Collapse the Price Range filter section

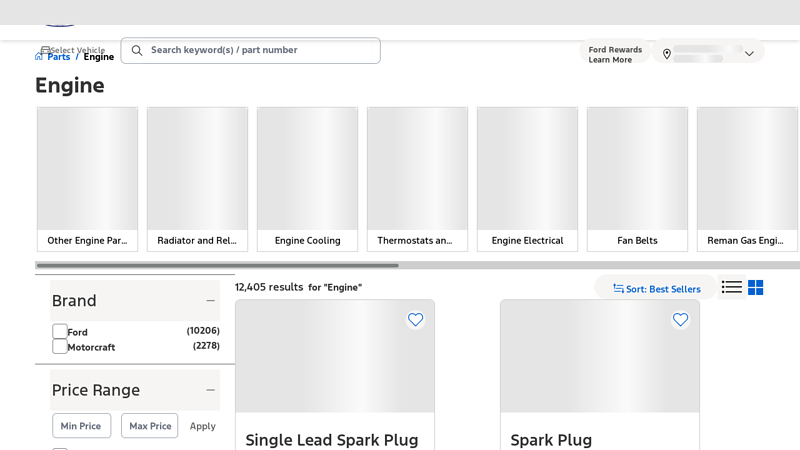[210, 390]
